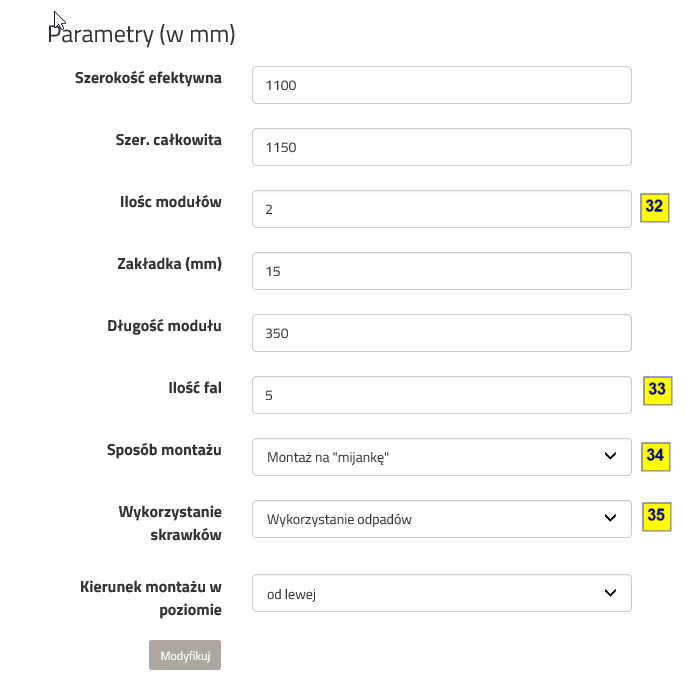
Task: Click the yellow marker number 34
Action: tap(655, 455)
